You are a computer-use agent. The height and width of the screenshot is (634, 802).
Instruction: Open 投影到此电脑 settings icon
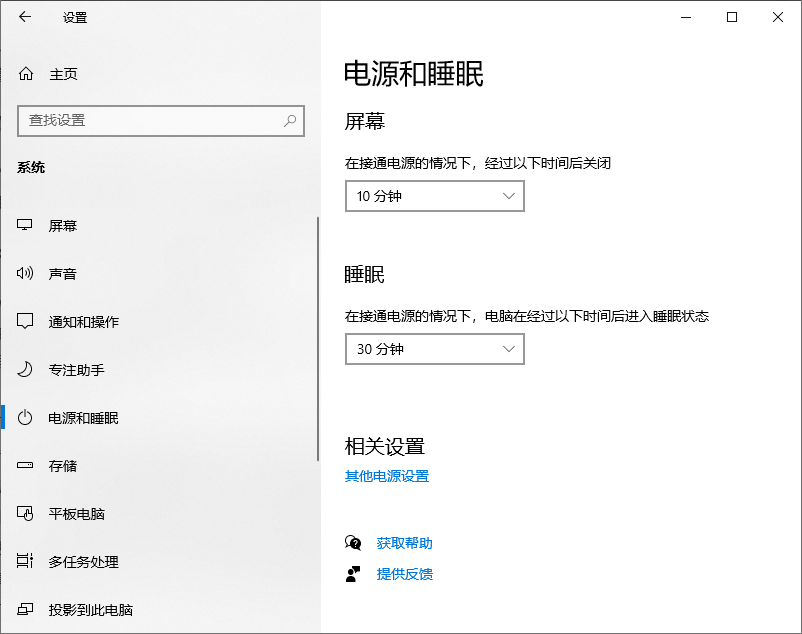coord(25,609)
